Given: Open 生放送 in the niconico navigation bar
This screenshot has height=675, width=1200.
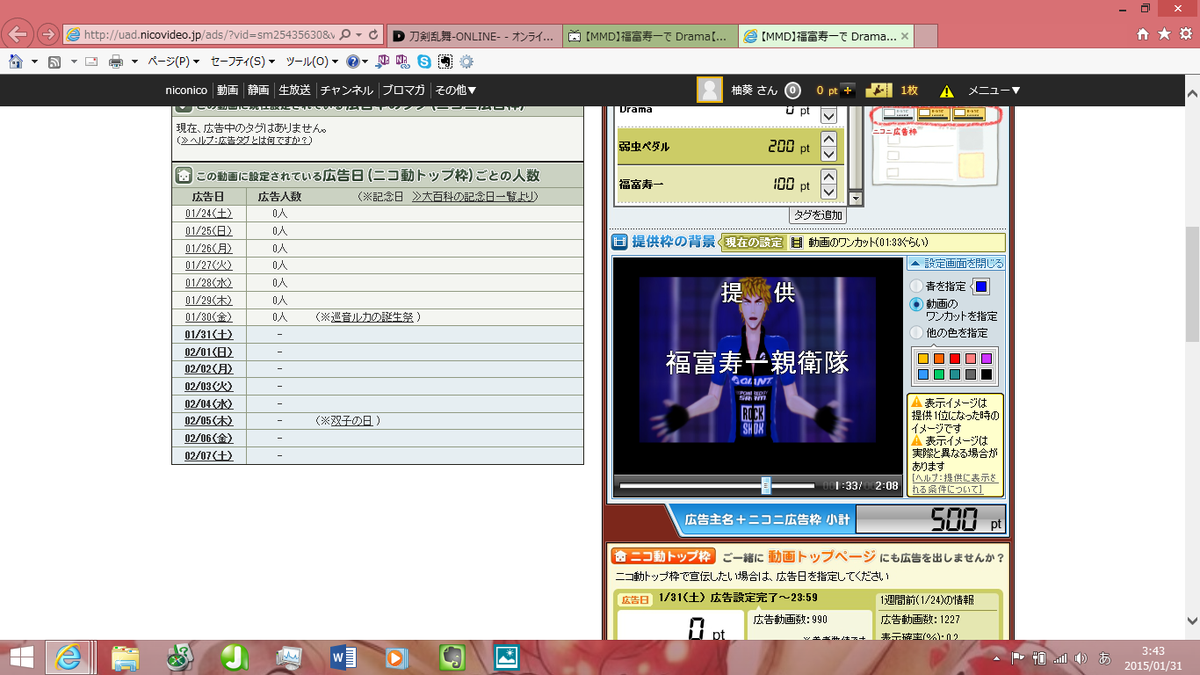Looking at the screenshot, I should (294, 90).
